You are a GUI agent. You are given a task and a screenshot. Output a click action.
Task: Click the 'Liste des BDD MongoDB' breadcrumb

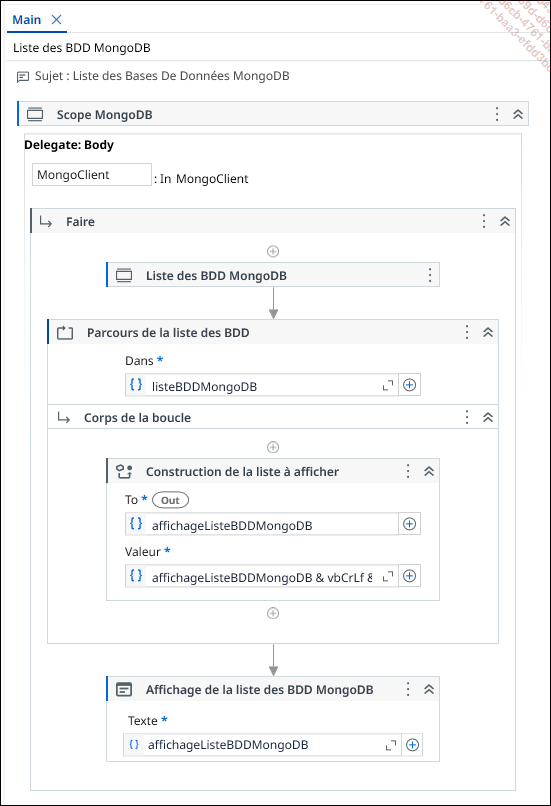[x=82, y=48]
